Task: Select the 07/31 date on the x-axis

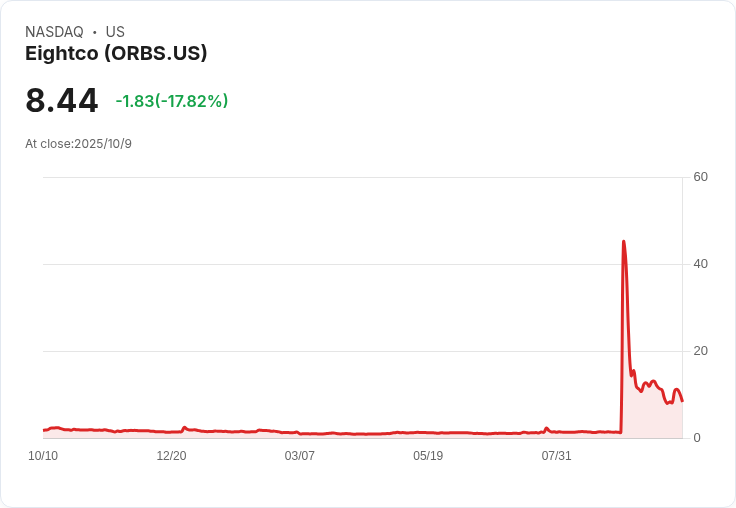Action: pos(556,456)
